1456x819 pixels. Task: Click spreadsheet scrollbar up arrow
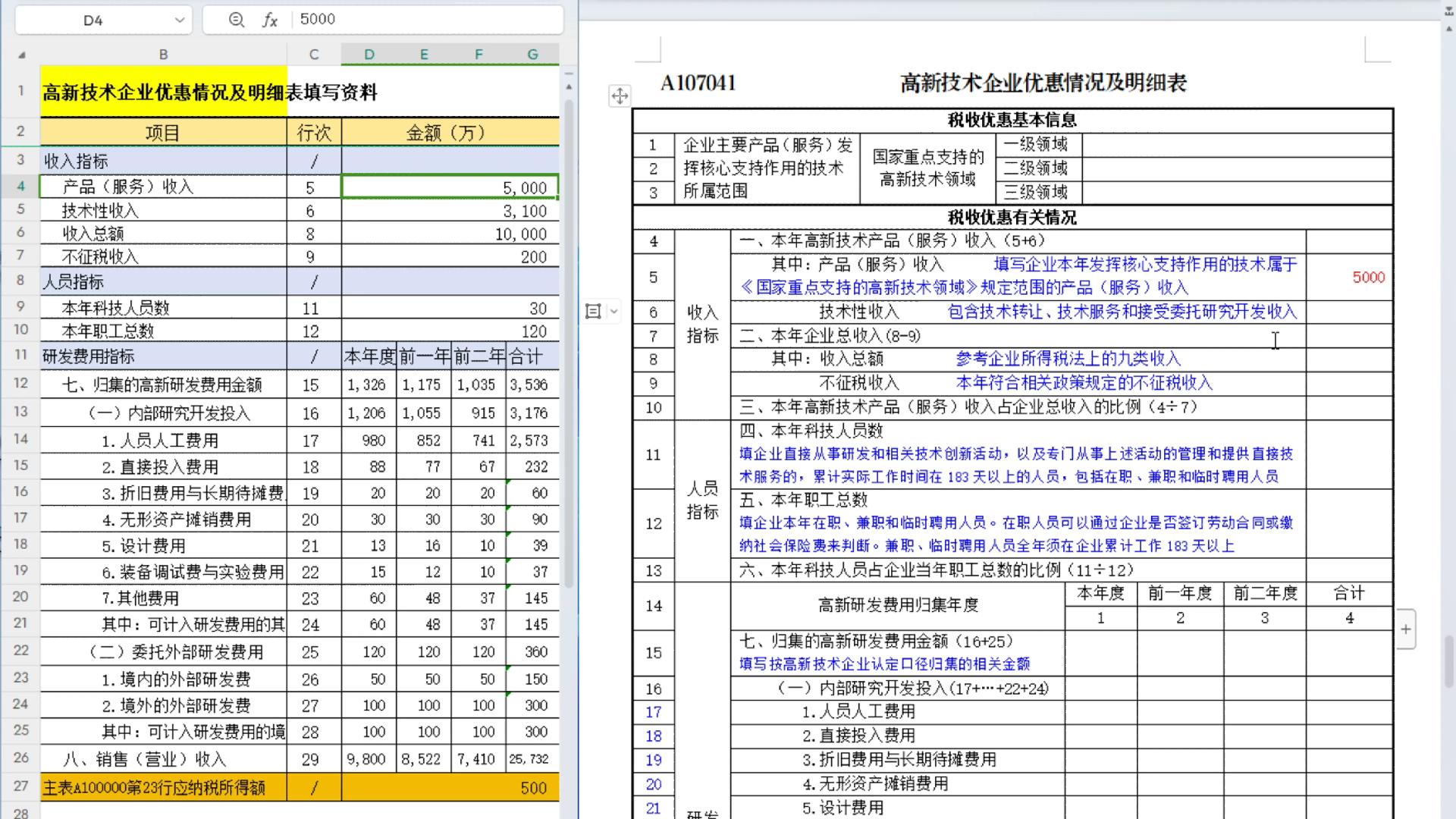click(x=569, y=87)
